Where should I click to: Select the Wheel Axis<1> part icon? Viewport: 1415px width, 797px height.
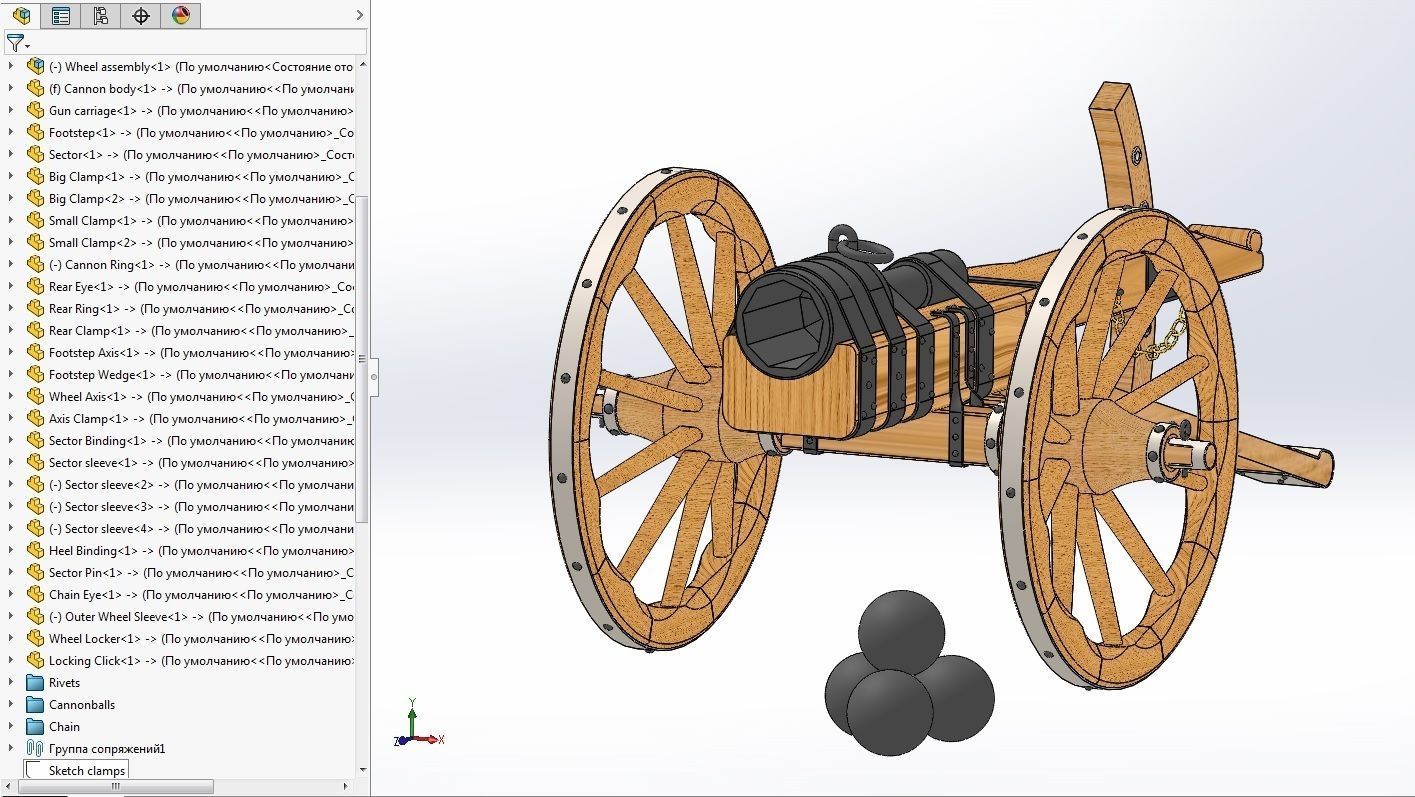(35, 396)
